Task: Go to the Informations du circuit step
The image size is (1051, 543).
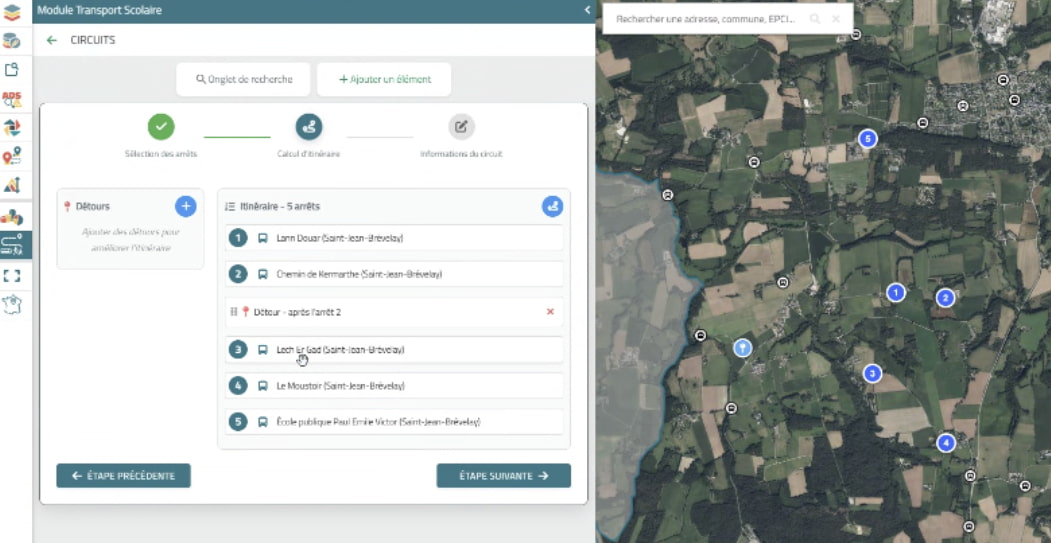Action: (460, 127)
